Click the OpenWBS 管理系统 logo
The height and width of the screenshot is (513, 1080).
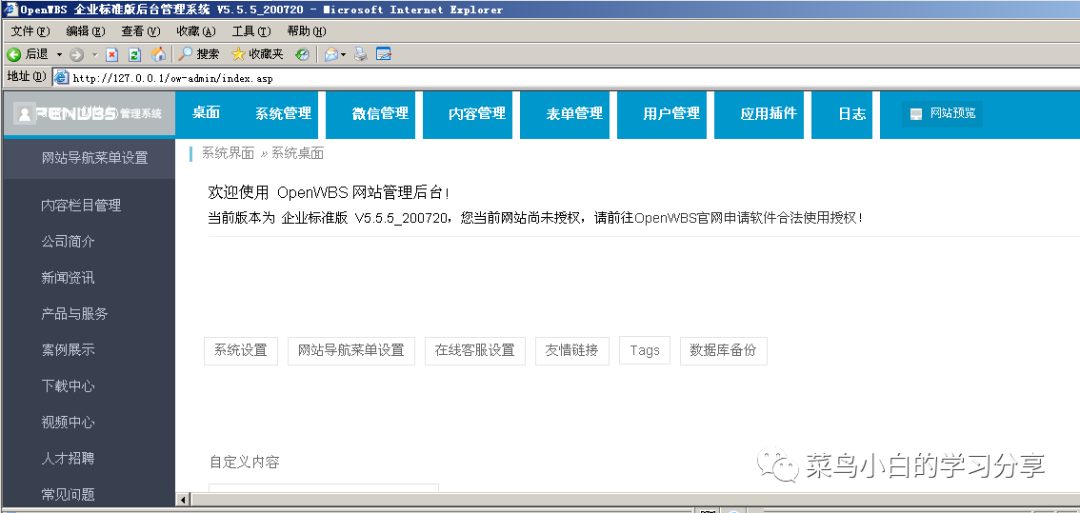(90, 114)
